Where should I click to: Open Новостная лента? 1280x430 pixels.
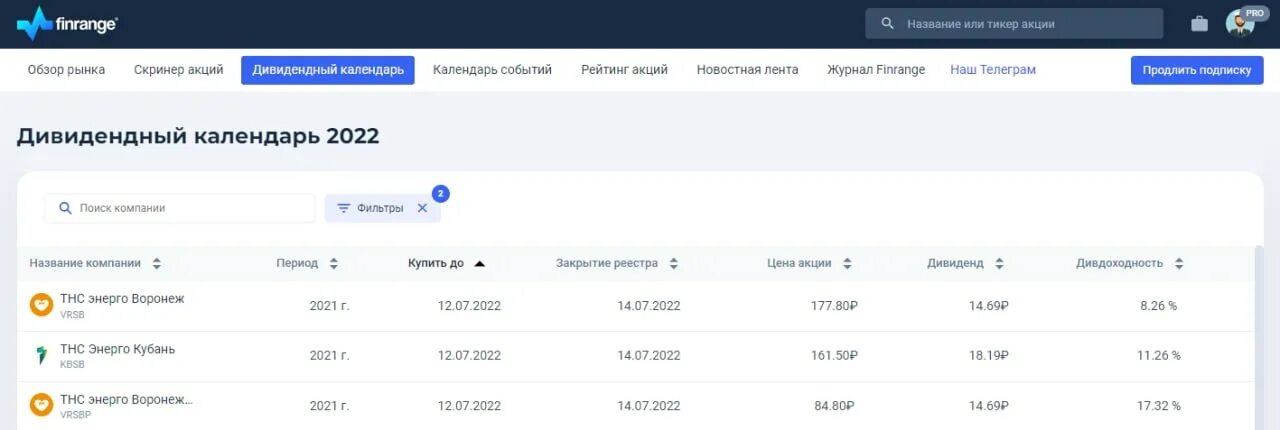coord(747,70)
